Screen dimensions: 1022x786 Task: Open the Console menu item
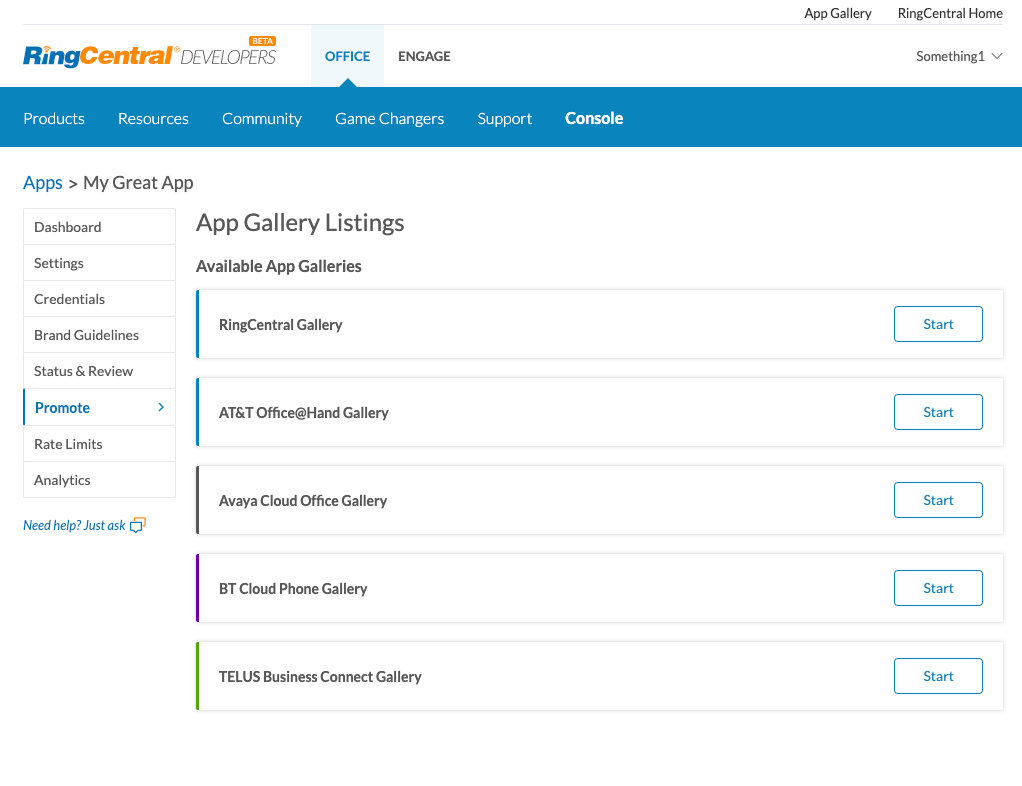(x=594, y=118)
